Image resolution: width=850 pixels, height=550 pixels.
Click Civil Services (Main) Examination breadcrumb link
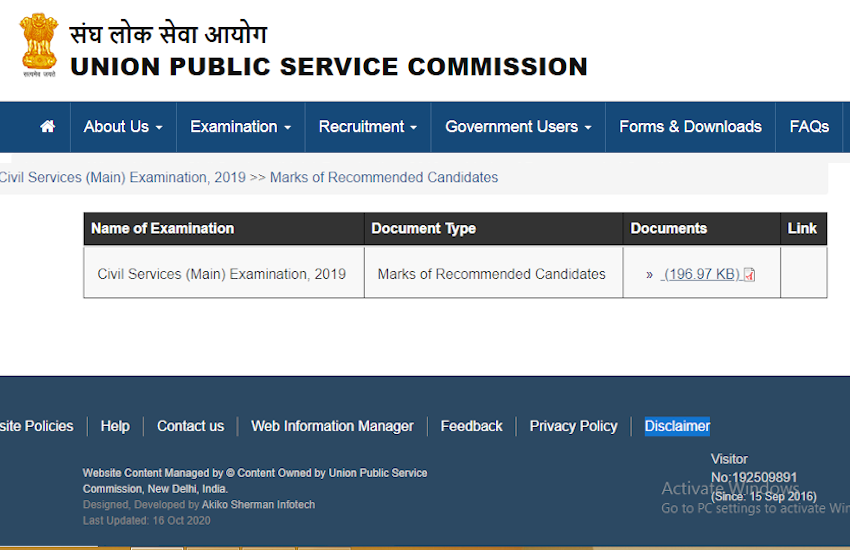click(x=122, y=177)
